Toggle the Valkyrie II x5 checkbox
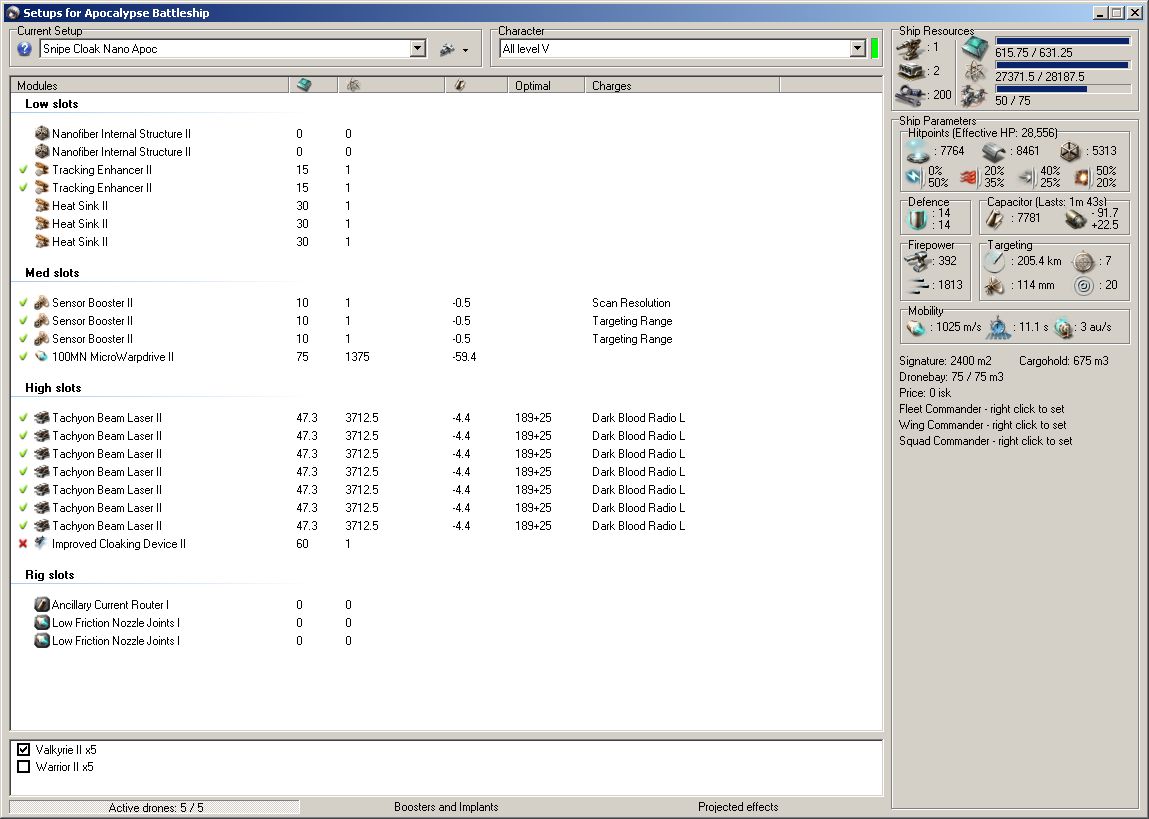The width and height of the screenshot is (1149, 819). [x=23, y=749]
